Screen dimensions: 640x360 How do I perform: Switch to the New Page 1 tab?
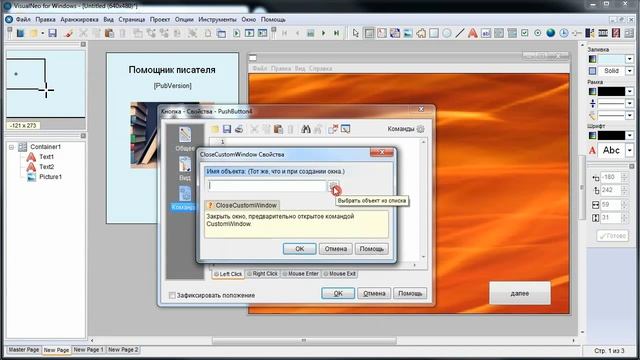[88, 350]
